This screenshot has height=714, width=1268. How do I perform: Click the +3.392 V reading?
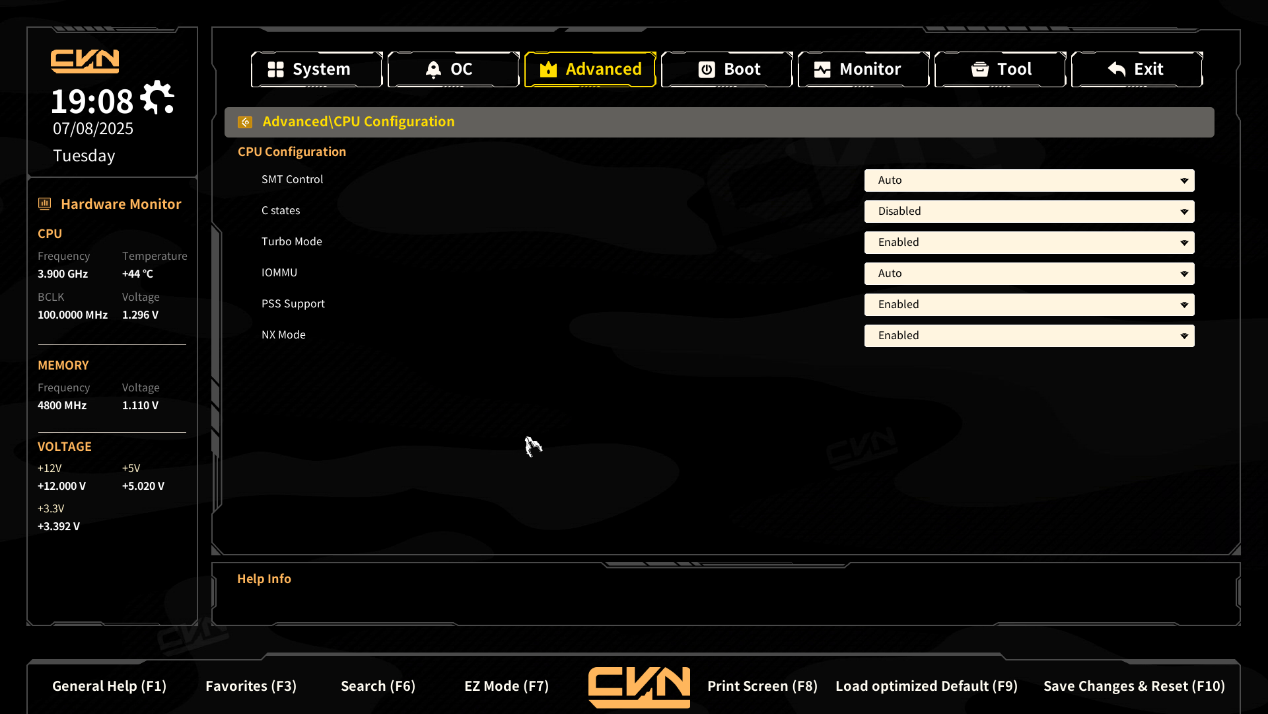tap(59, 527)
